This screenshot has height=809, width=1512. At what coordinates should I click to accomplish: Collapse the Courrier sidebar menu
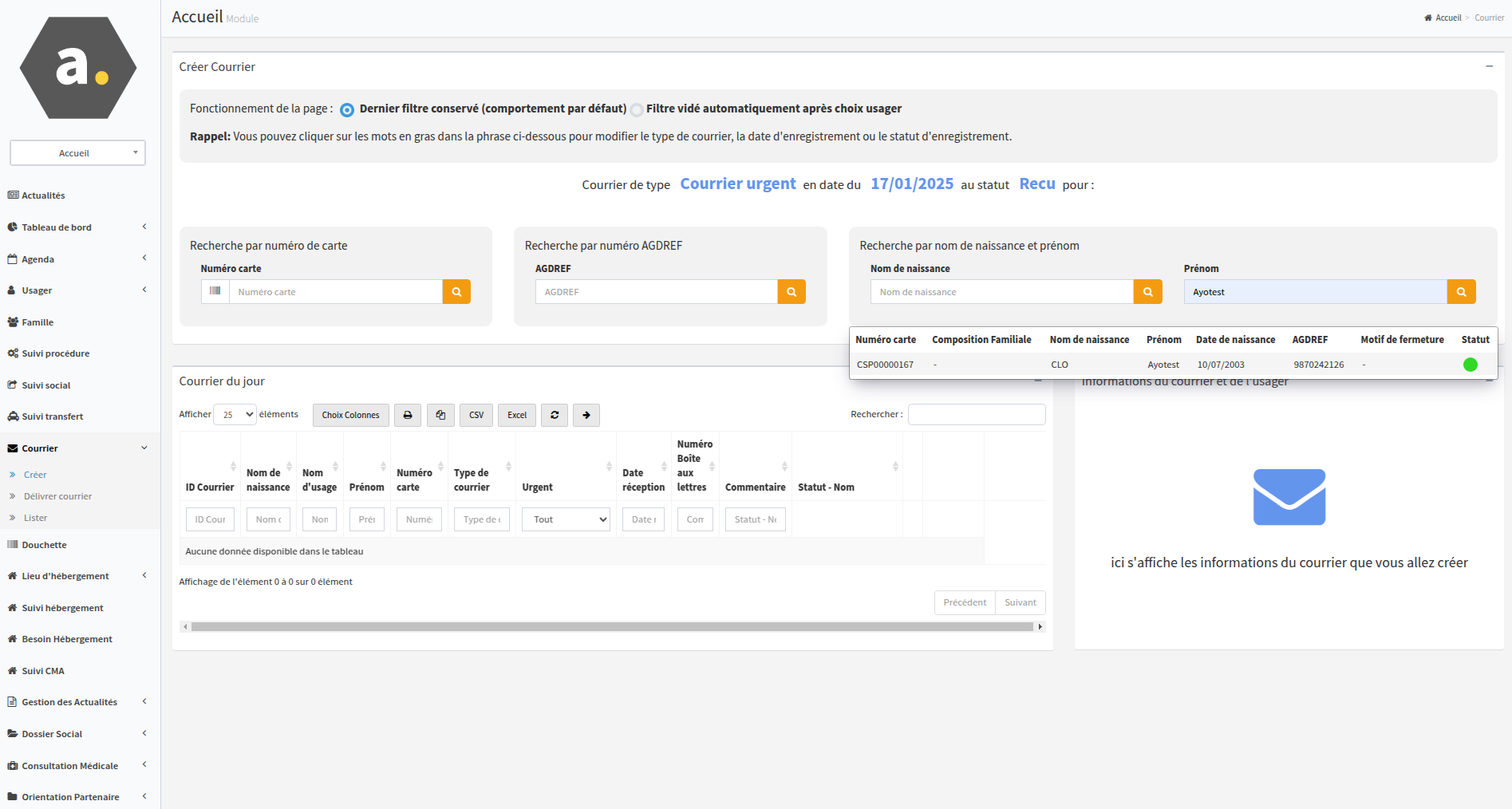pyautogui.click(x=77, y=448)
